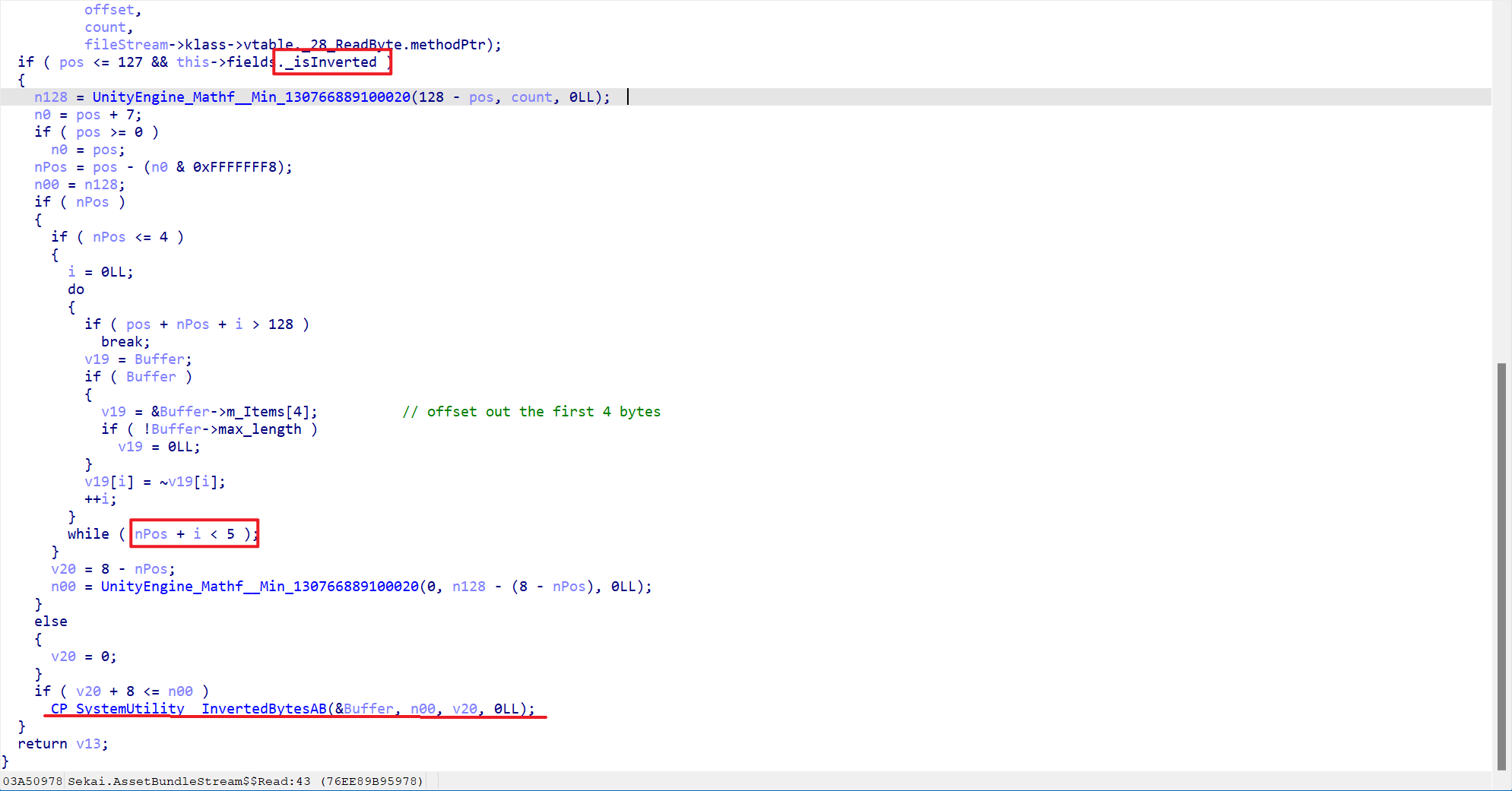1512x791 pixels.
Task: Click the 'v20 = 8 - nPos;' line
Action: (x=113, y=569)
